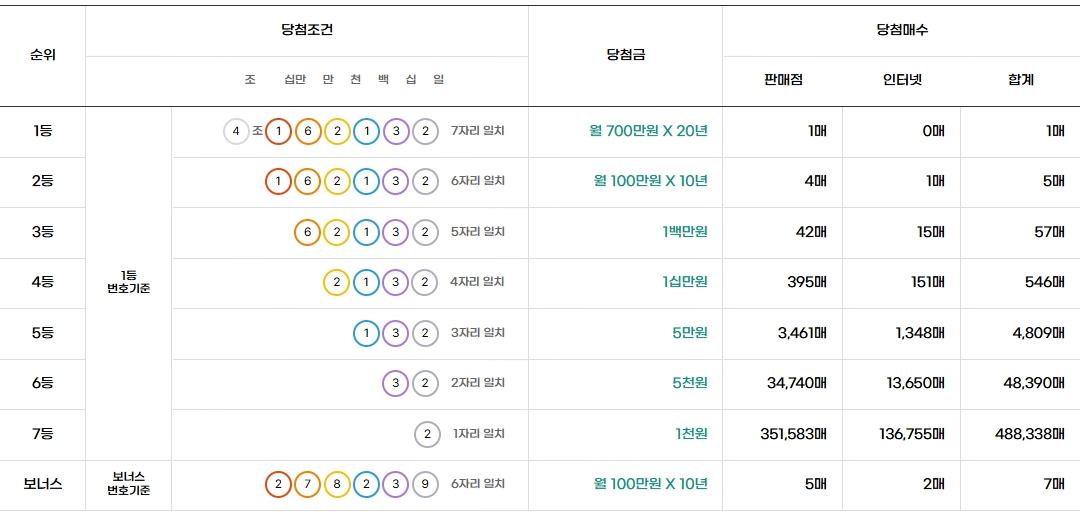Image resolution: width=1087 pixels, height=514 pixels.
Task: Click the 1백만원 prize amount
Action: tap(684, 232)
